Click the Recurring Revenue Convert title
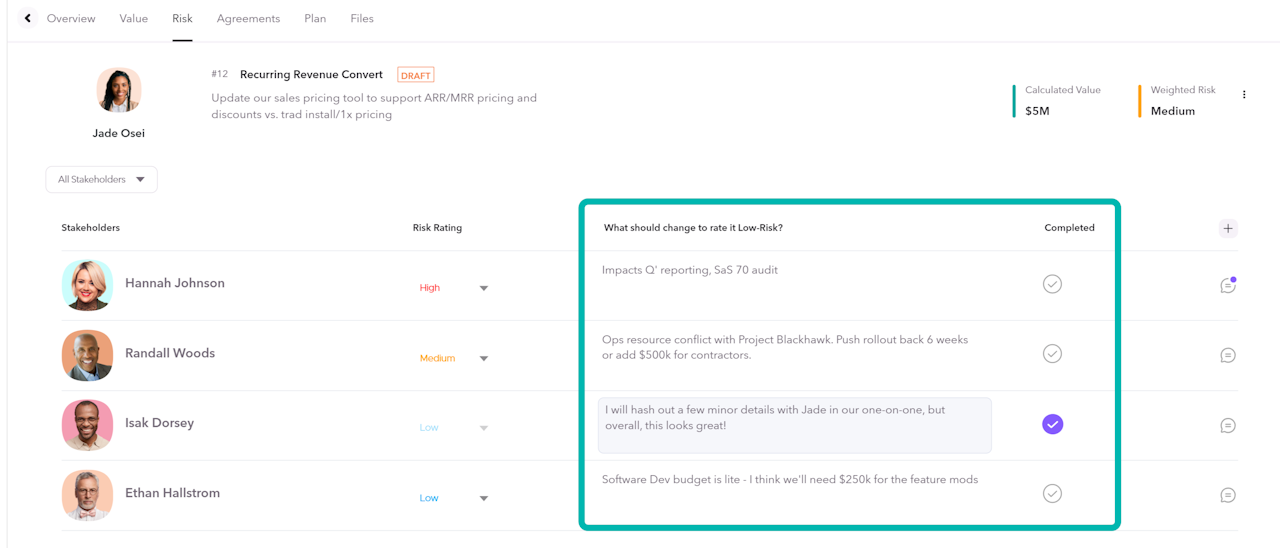The width and height of the screenshot is (1280, 548). [311, 74]
